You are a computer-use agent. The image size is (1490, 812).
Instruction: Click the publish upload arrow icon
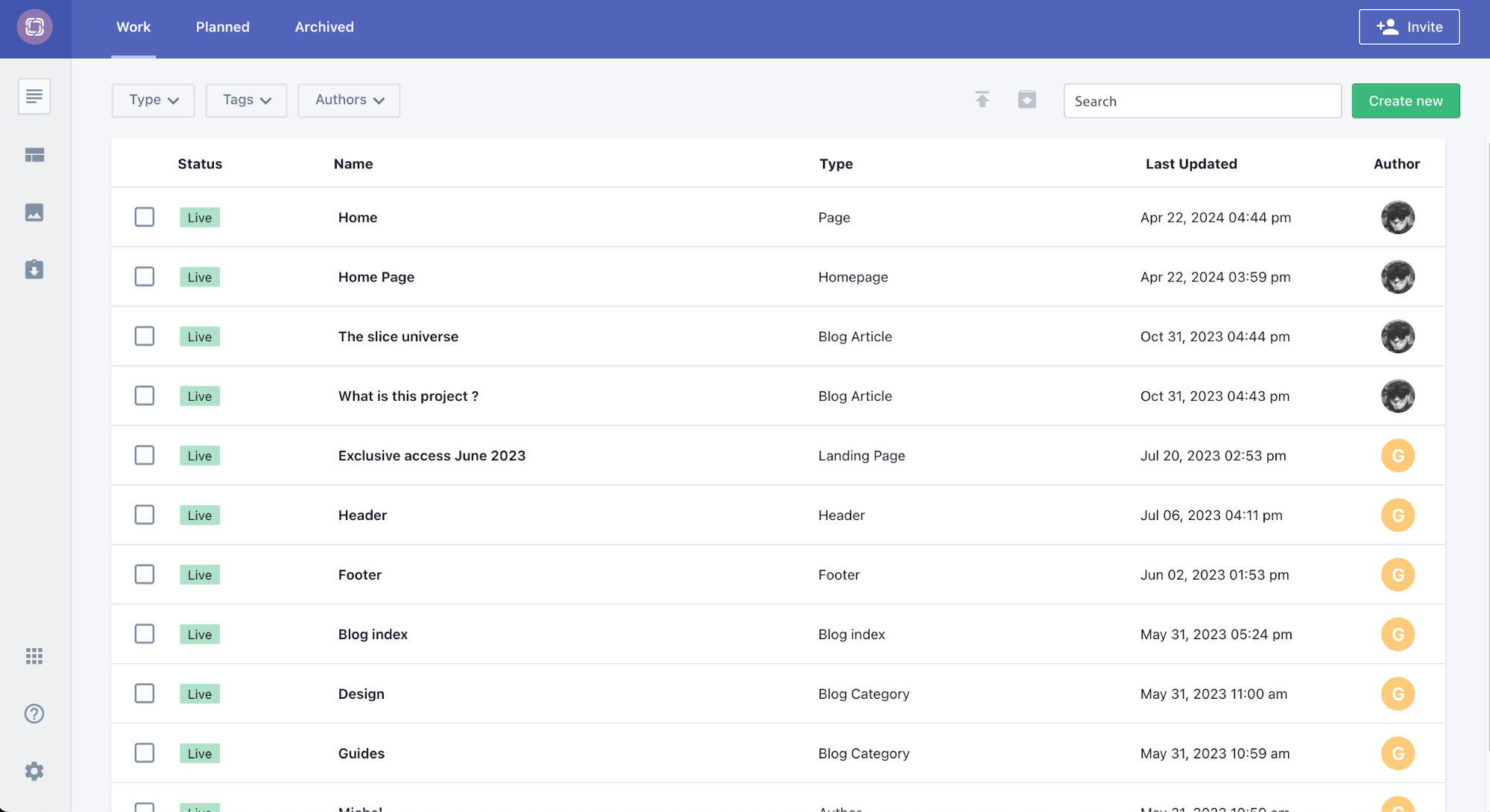982,100
